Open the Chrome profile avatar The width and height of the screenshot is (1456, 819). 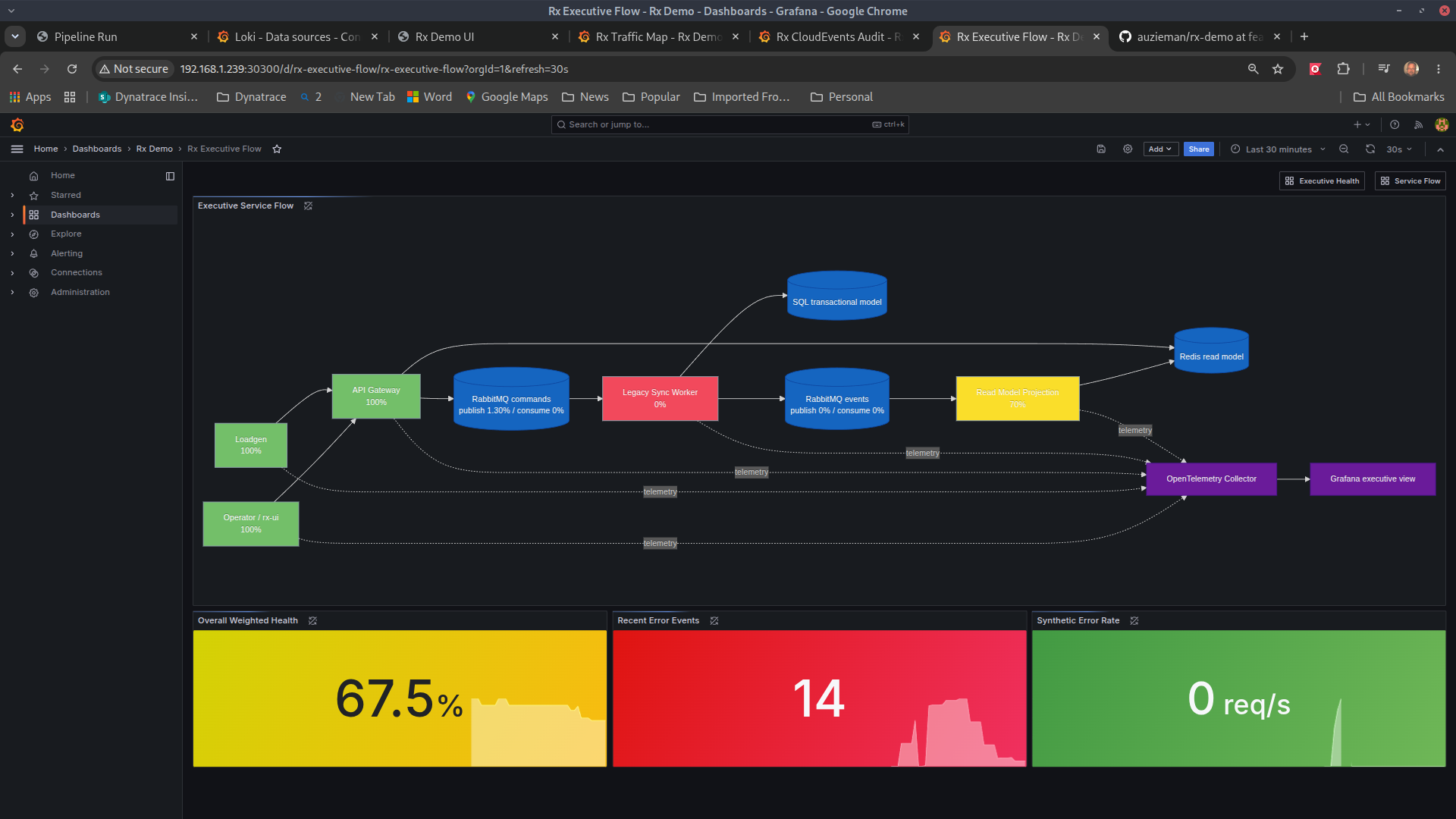[1411, 69]
